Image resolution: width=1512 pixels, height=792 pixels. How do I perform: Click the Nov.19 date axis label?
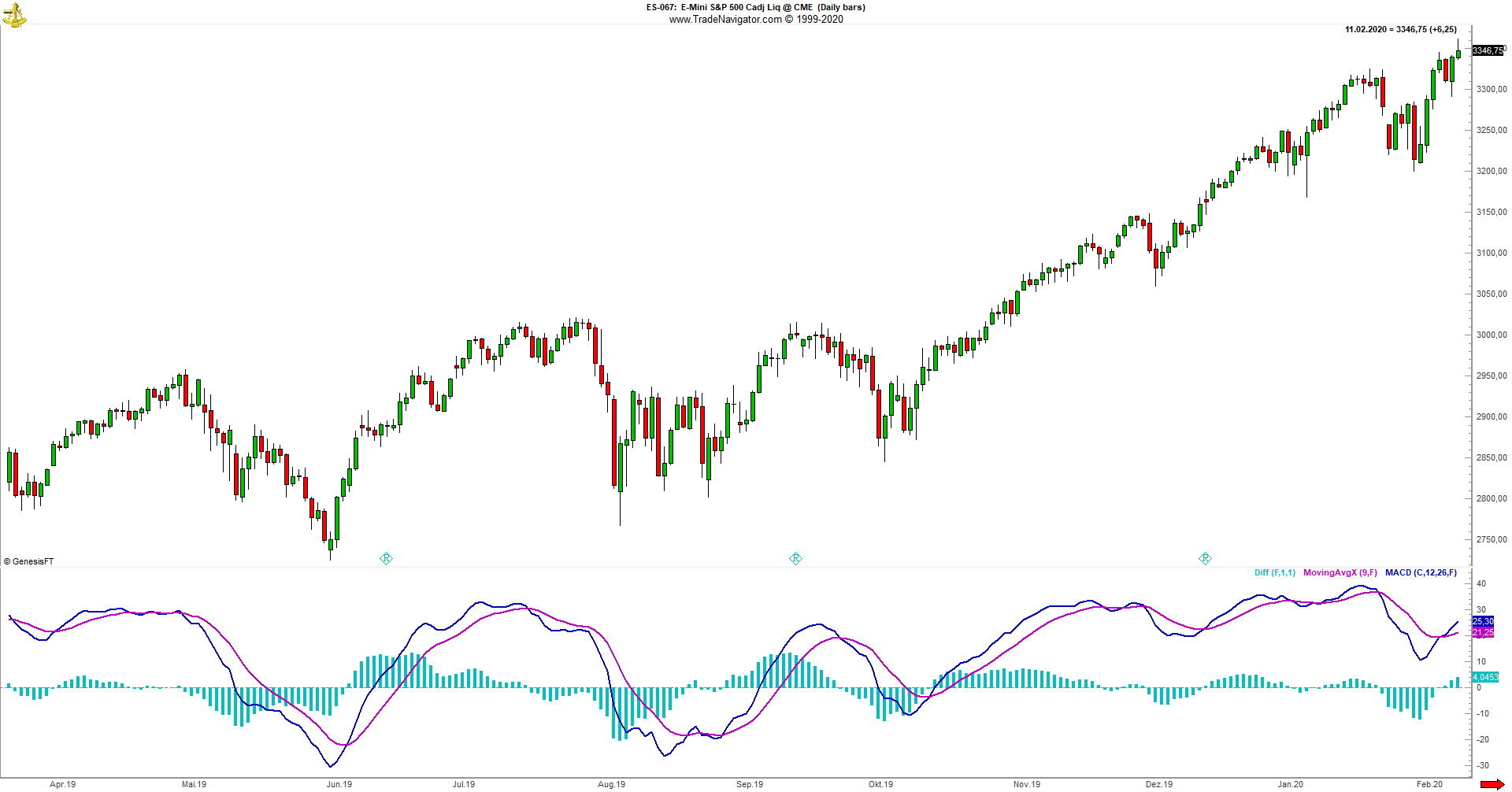[1027, 784]
